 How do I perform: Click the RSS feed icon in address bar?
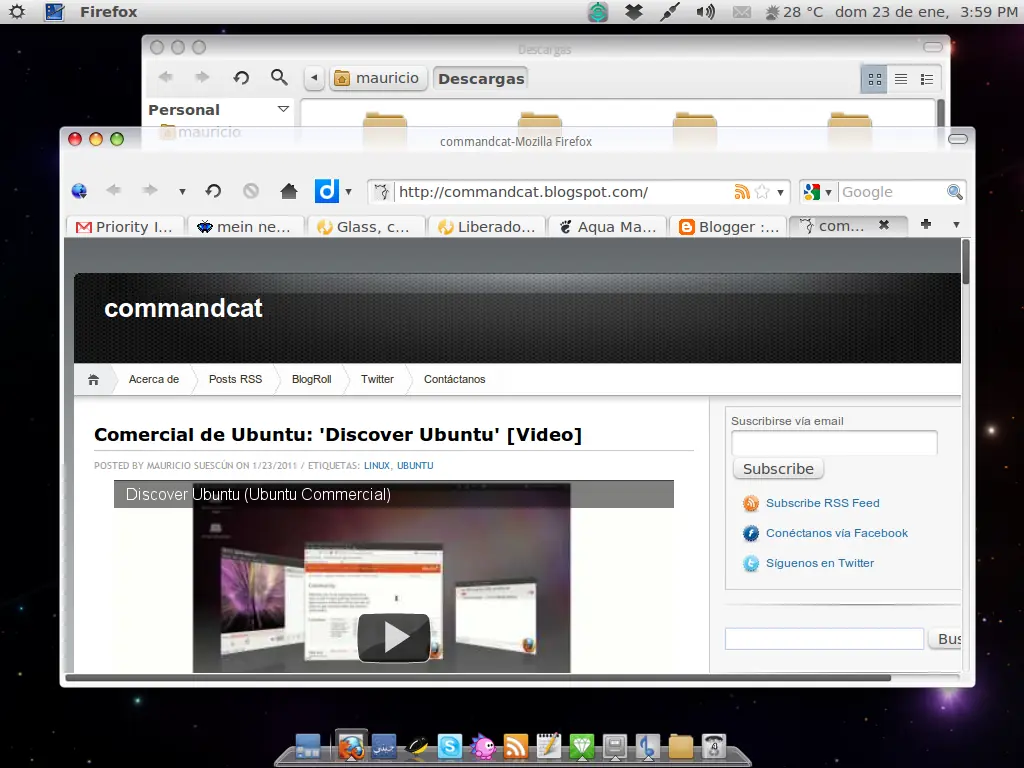coord(741,191)
